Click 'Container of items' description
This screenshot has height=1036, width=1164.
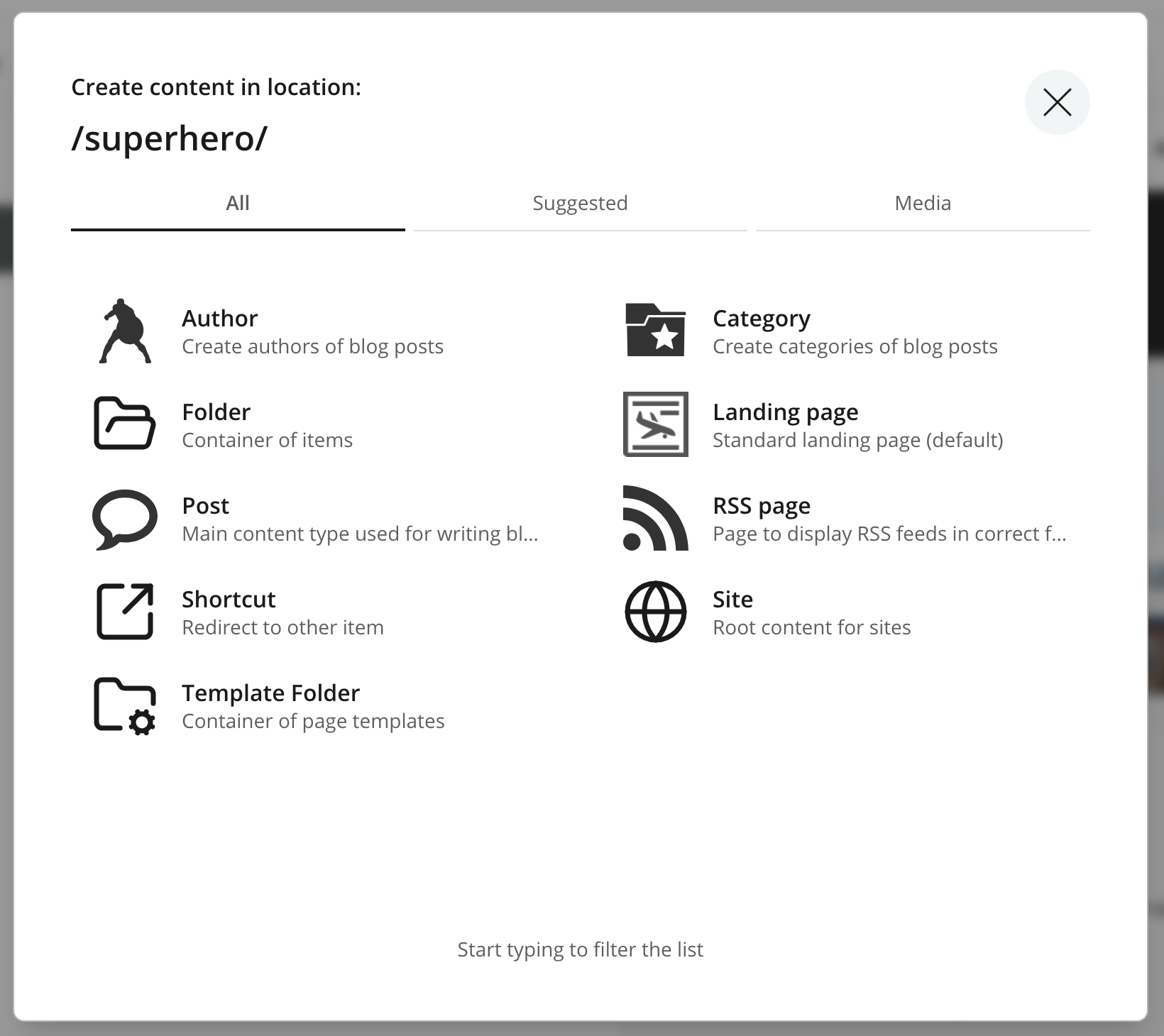coord(268,440)
